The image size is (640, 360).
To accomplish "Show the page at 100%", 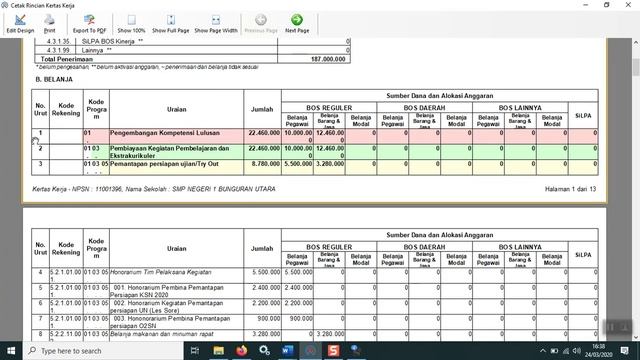I will point(131,24).
